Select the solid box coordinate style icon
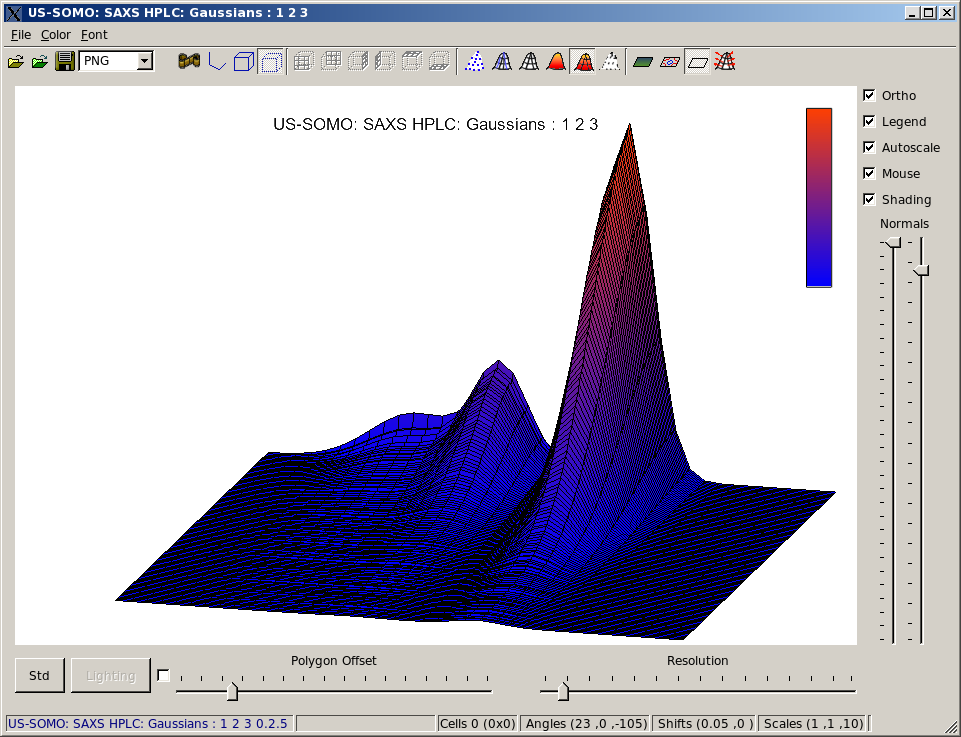This screenshot has height=737, width=961. [244, 61]
